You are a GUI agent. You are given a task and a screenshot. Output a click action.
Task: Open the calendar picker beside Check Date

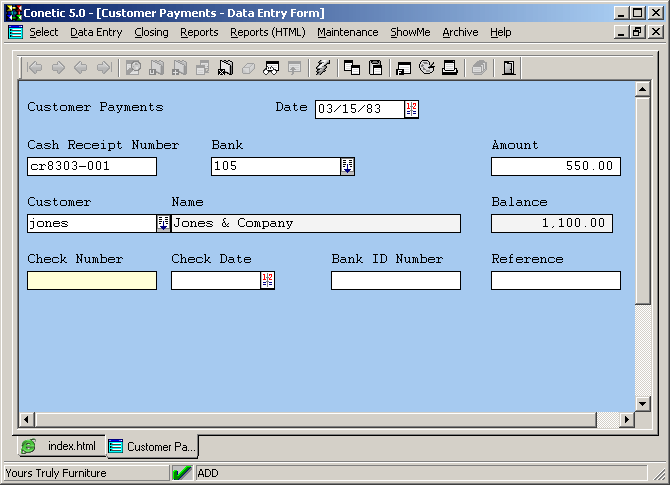[267, 280]
